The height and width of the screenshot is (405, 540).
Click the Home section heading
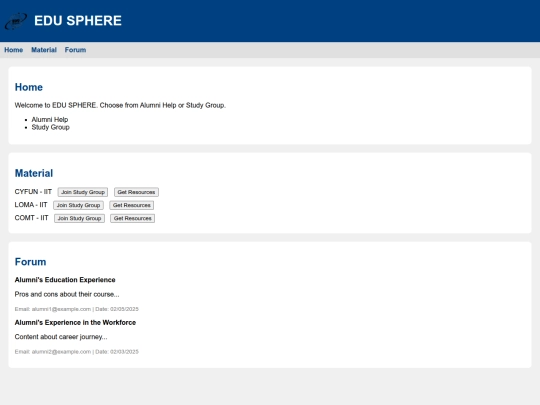tap(29, 87)
